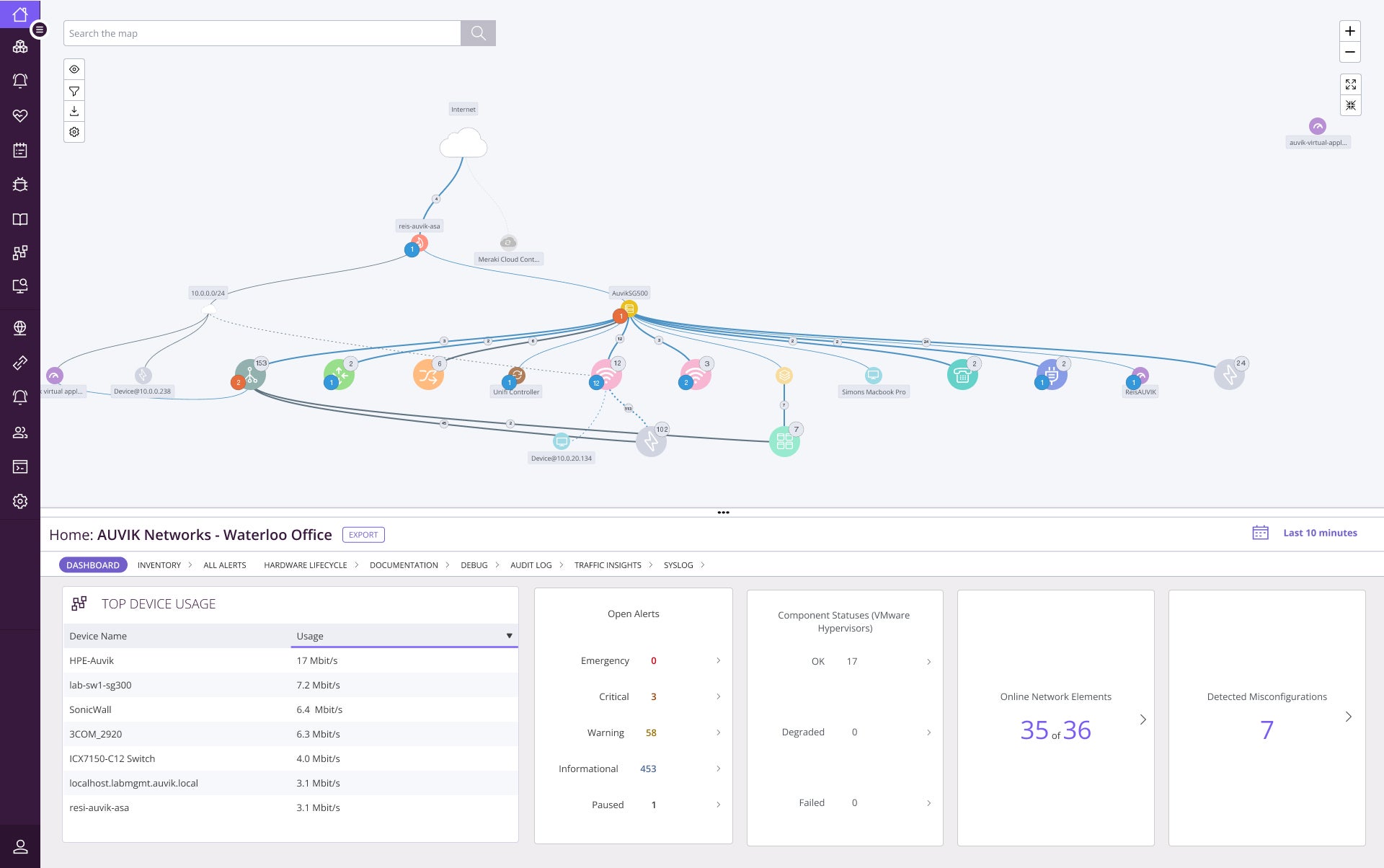Image resolution: width=1384 pixels, height=868 pixels.
Task: Zoom in the map with plus button
Action: [1350, 31]
